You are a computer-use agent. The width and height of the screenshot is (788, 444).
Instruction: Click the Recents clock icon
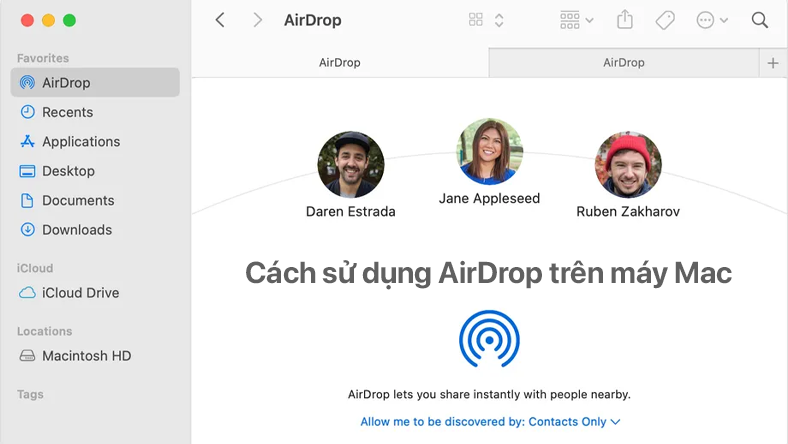27,112
